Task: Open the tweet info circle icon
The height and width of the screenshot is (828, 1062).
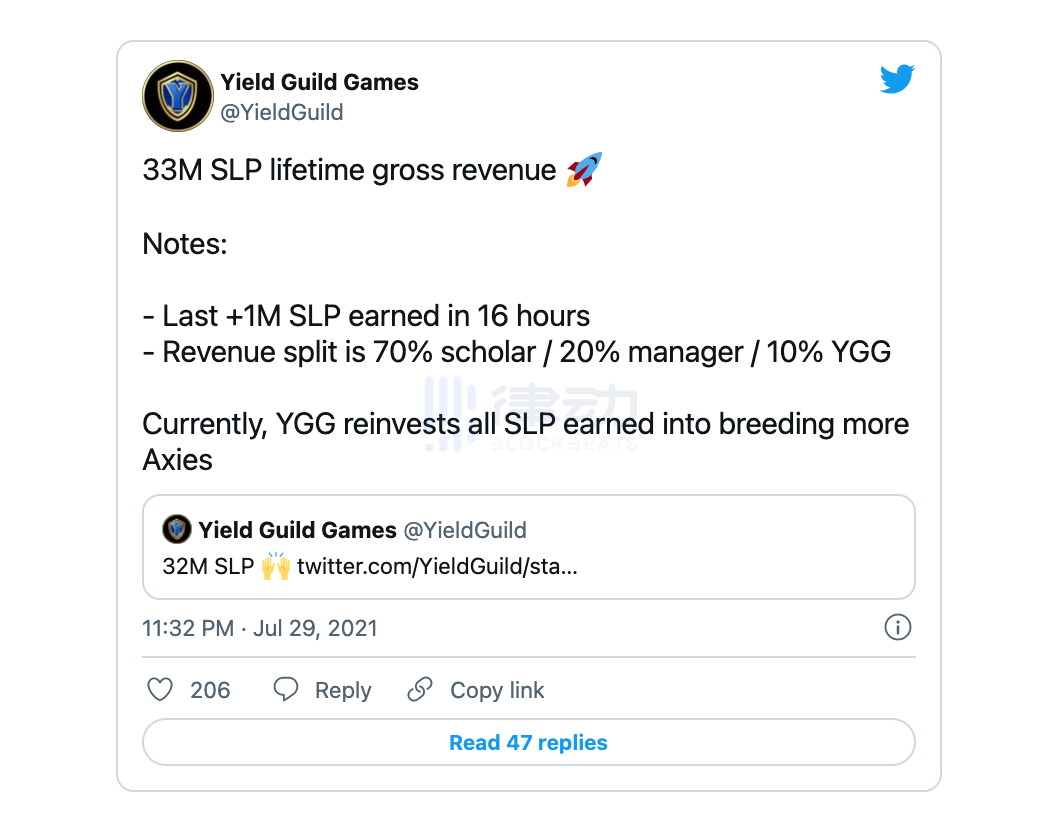Action: [x=898, y=627]
